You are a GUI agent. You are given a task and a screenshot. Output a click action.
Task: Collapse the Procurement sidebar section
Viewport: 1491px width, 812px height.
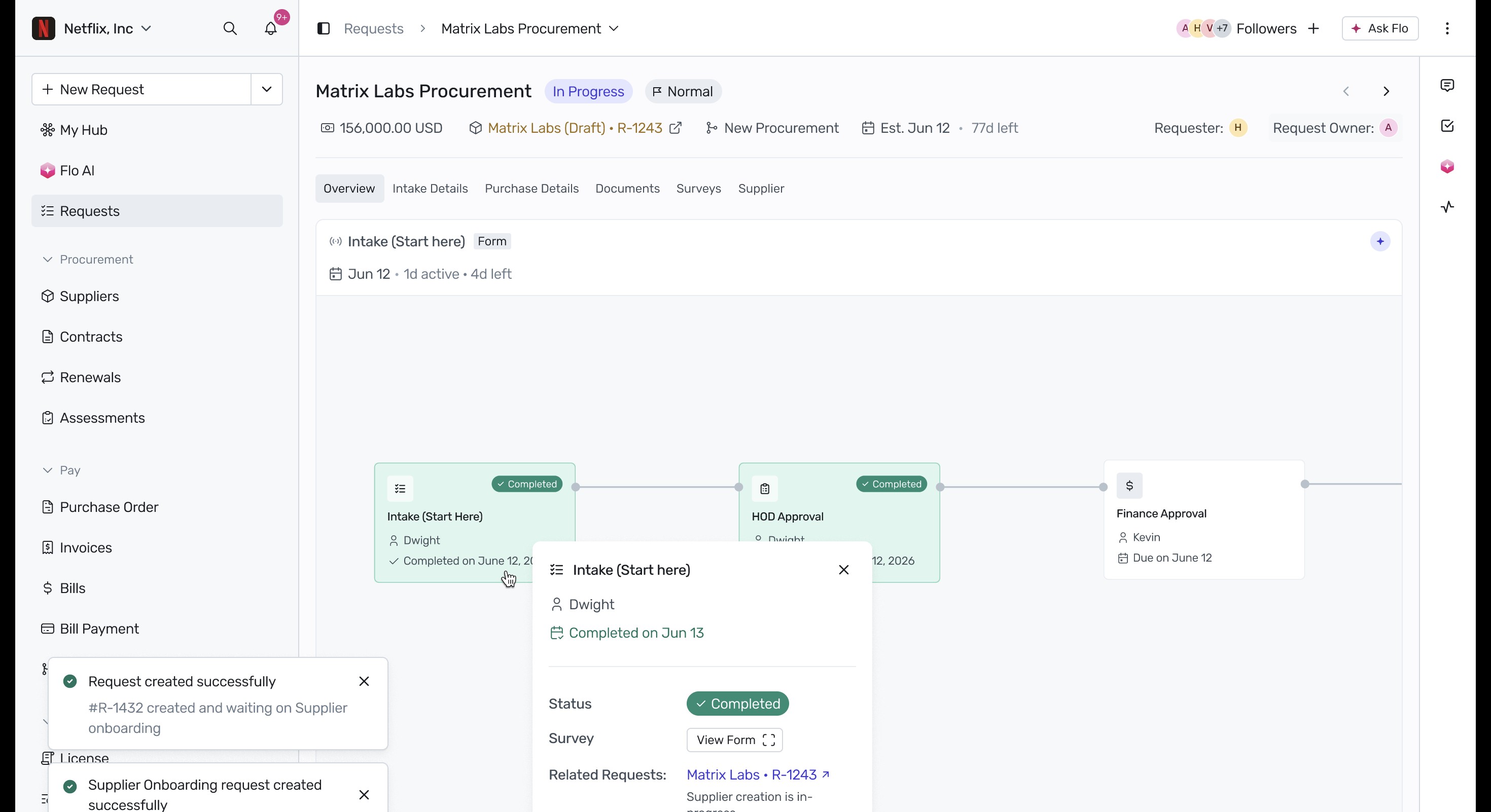click(x=48, y=259)
